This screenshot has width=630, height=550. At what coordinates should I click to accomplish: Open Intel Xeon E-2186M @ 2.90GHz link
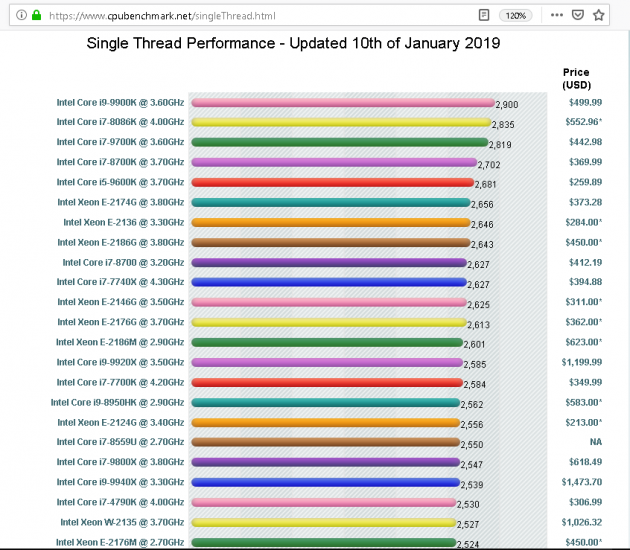120,342
